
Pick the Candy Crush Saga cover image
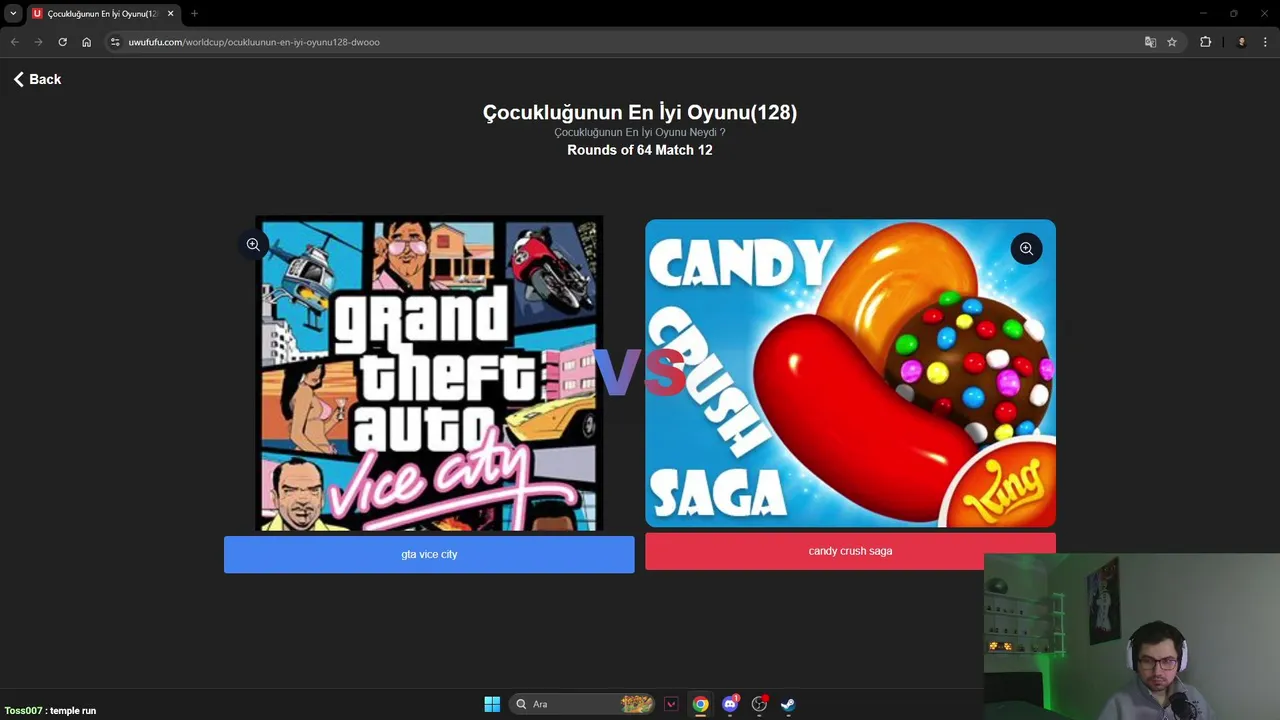click(850, 373)
